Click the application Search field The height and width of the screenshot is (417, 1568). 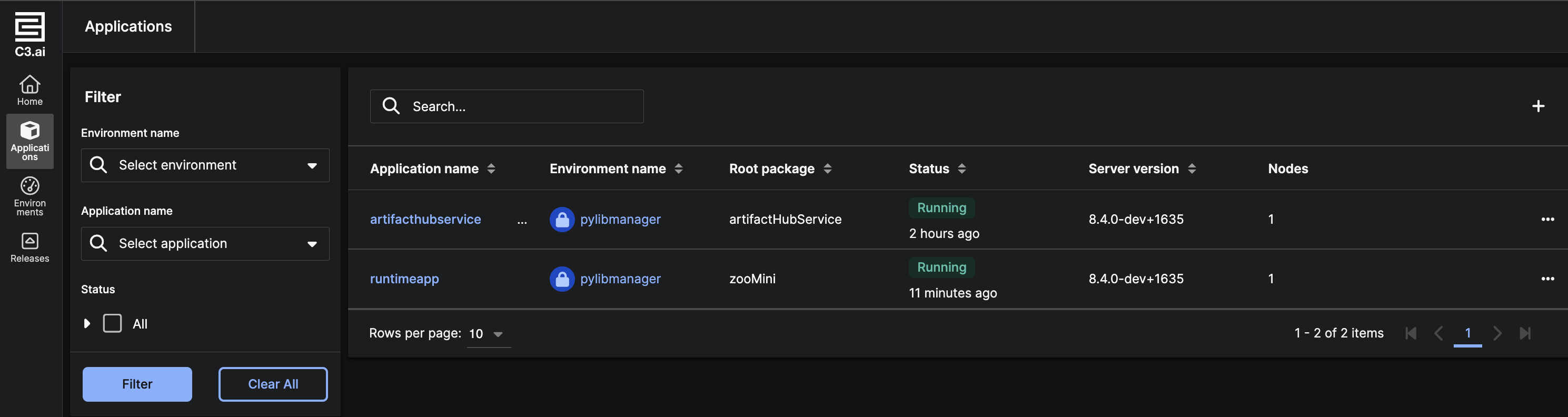507,106
